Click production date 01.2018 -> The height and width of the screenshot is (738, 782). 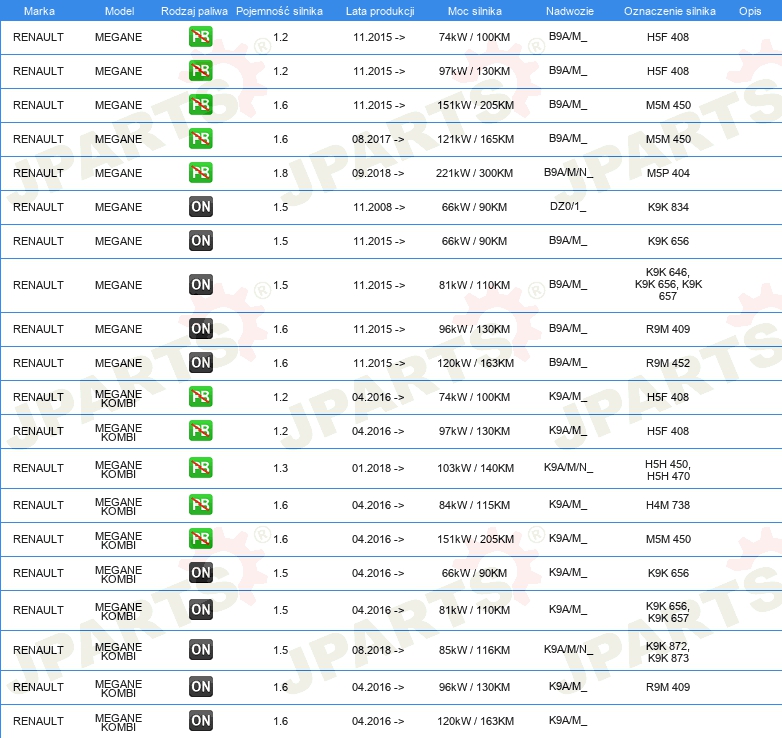[378, 468]
